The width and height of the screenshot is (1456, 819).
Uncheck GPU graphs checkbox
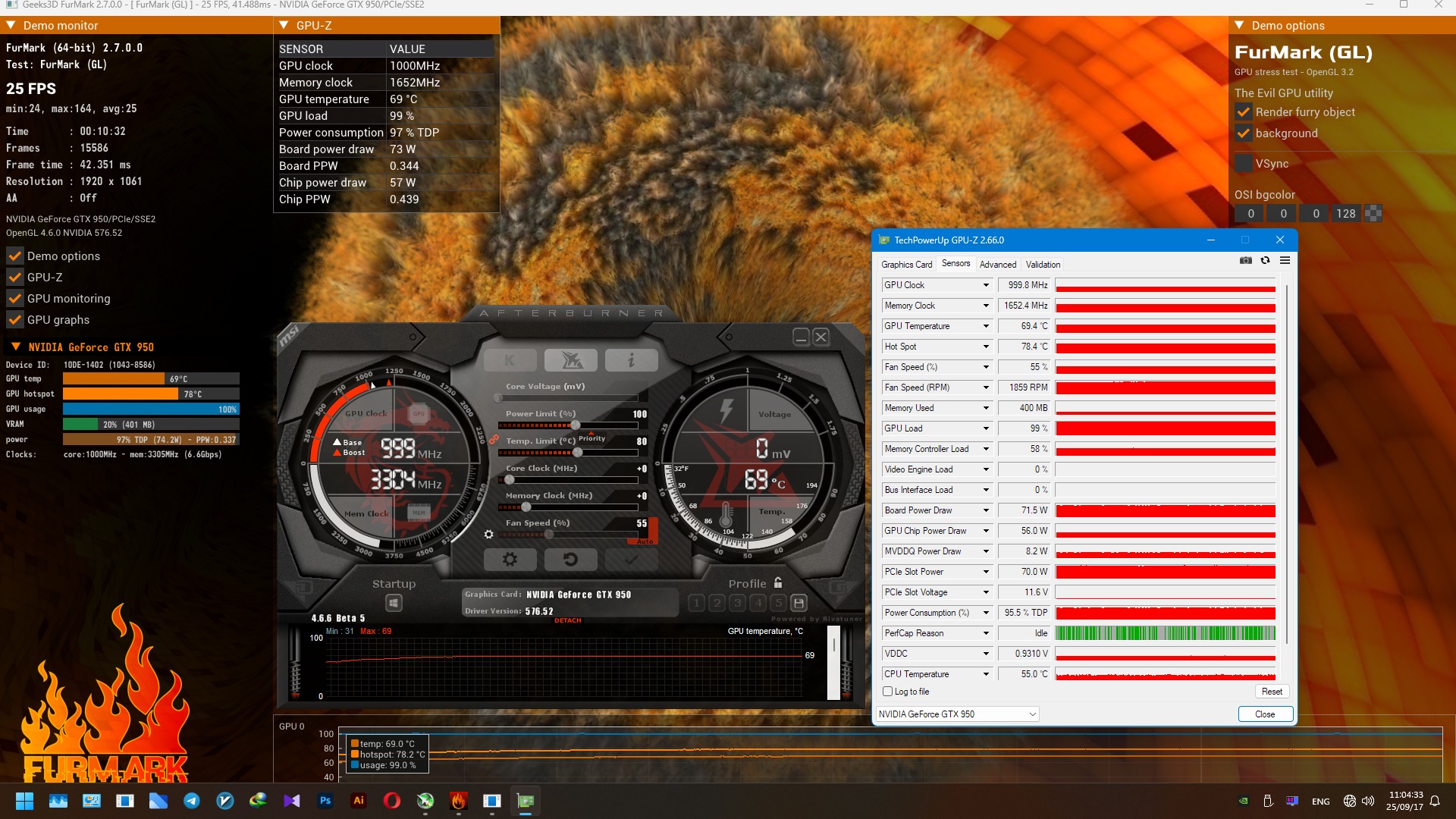[x=15, y=320]
